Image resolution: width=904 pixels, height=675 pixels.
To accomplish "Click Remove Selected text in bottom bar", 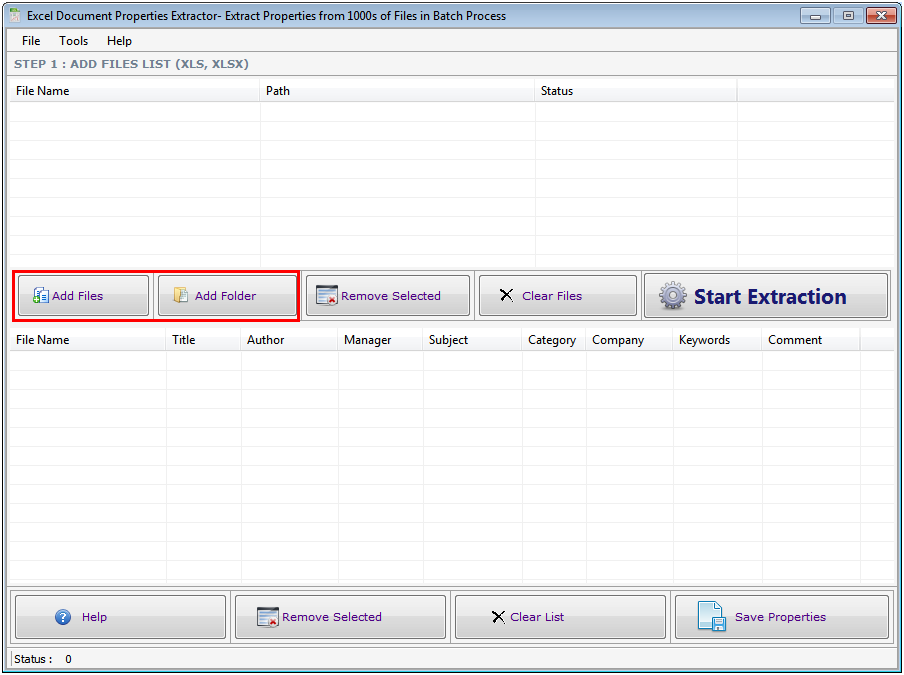I will (x=332, y=617).
